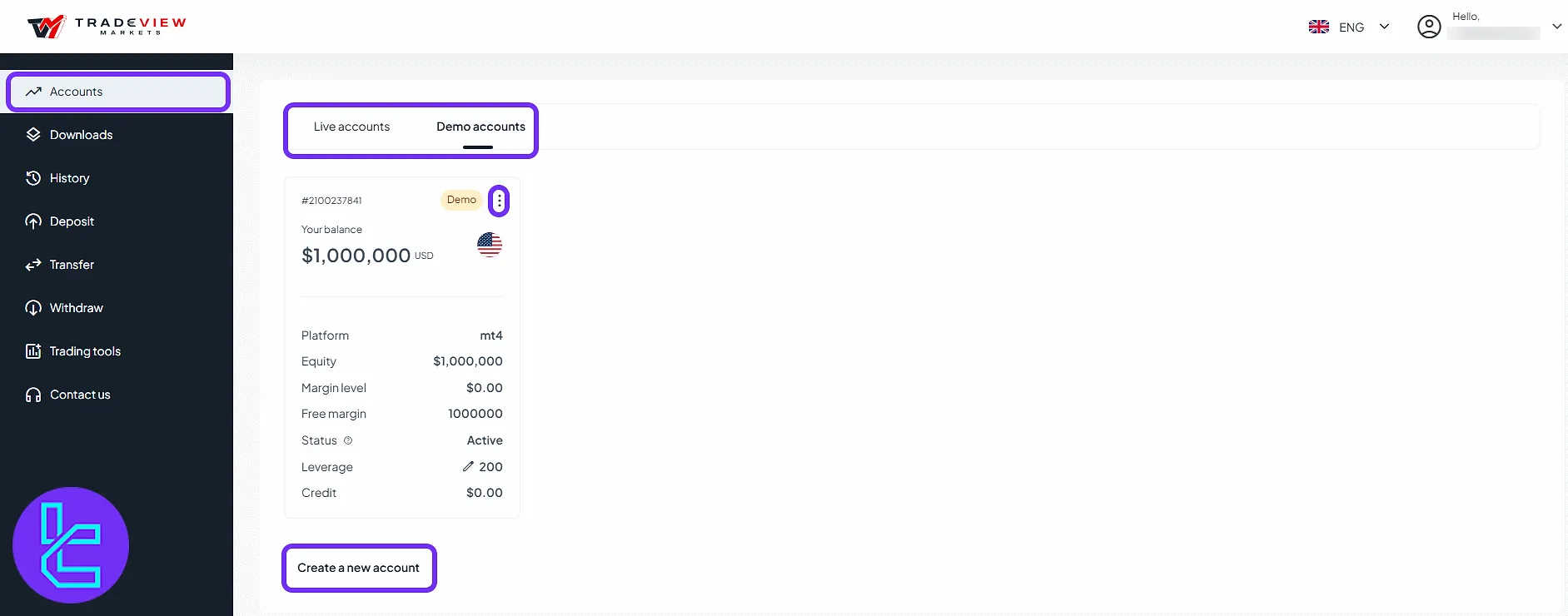Select the Demo accounts tab

(x=480, y=127)
